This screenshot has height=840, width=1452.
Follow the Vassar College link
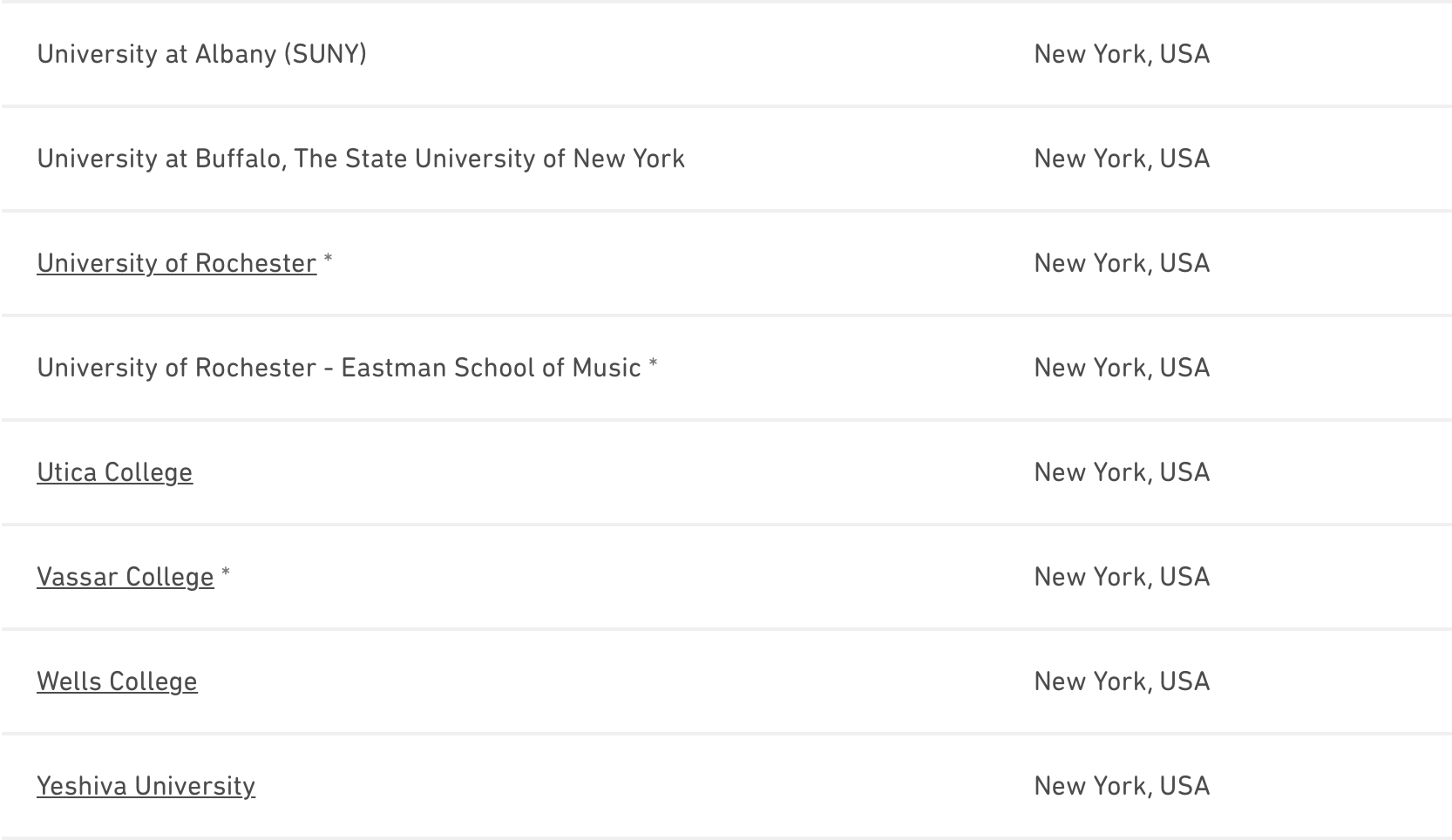125,577
